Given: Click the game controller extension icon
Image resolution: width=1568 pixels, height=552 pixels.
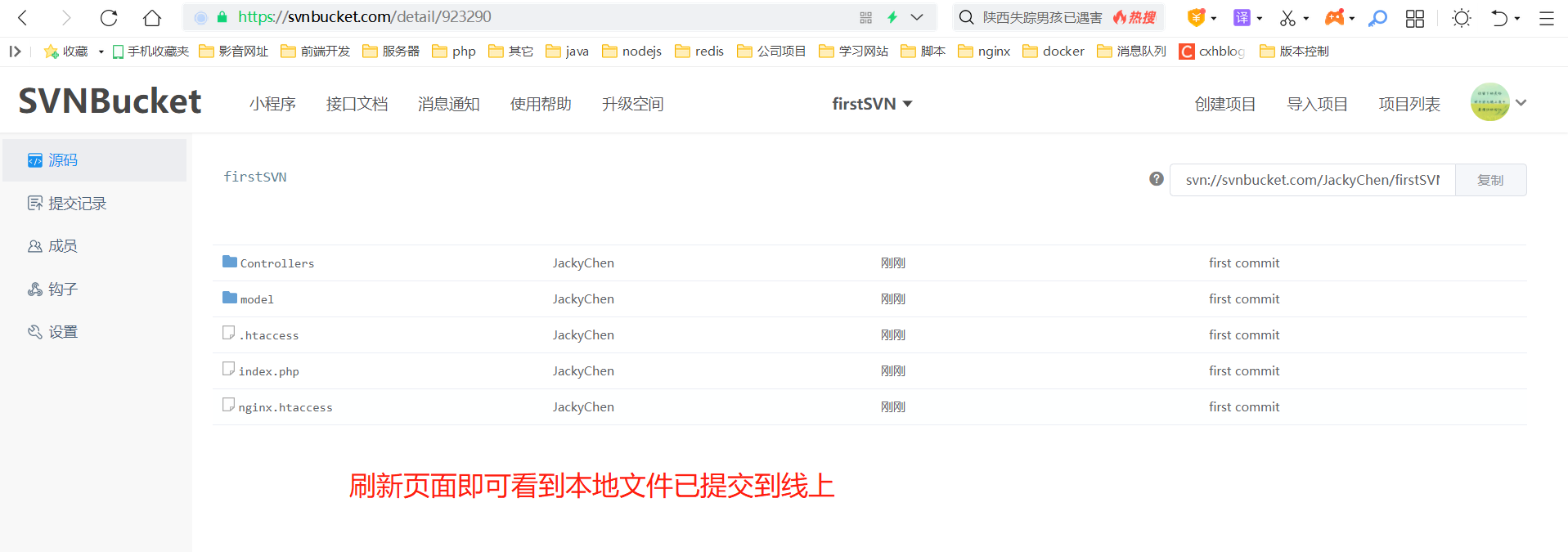Looking at the screenshot, I should (x=1335, y=17).
